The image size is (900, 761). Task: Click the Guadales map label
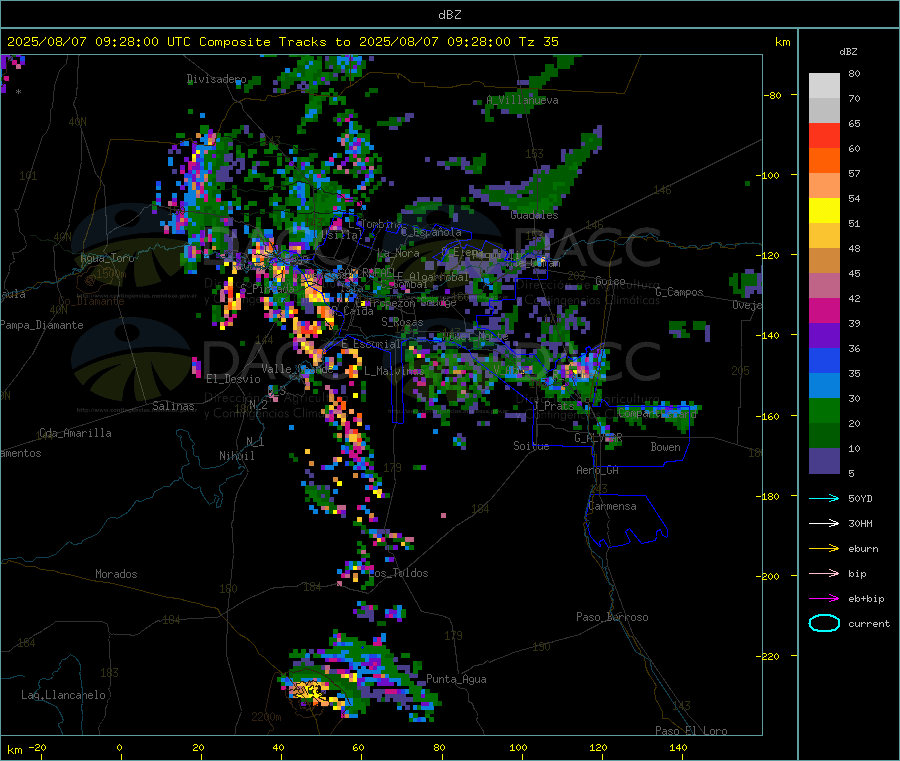[x=534, y=215]
